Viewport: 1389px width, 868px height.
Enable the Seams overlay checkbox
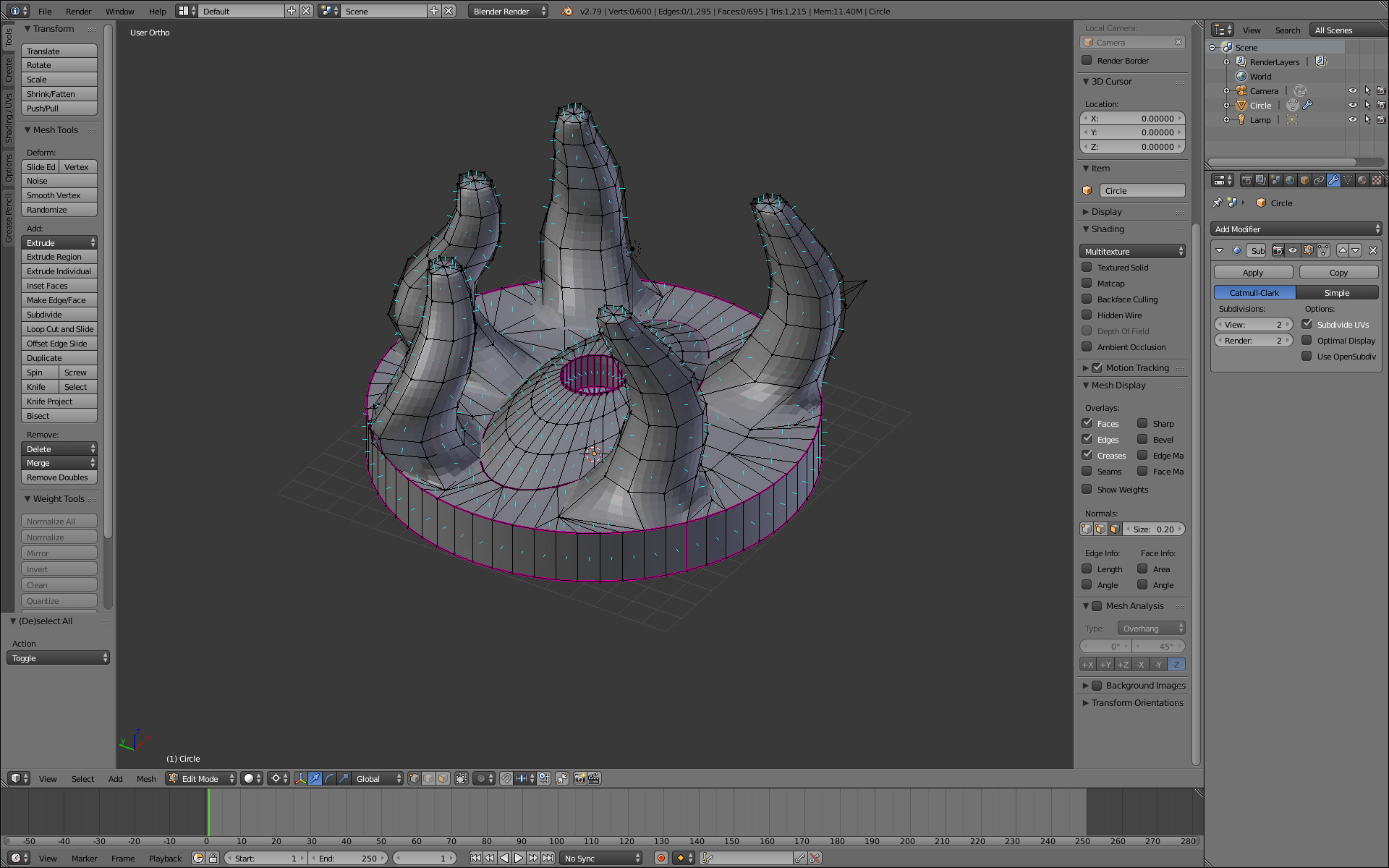tap(1087, 471)
